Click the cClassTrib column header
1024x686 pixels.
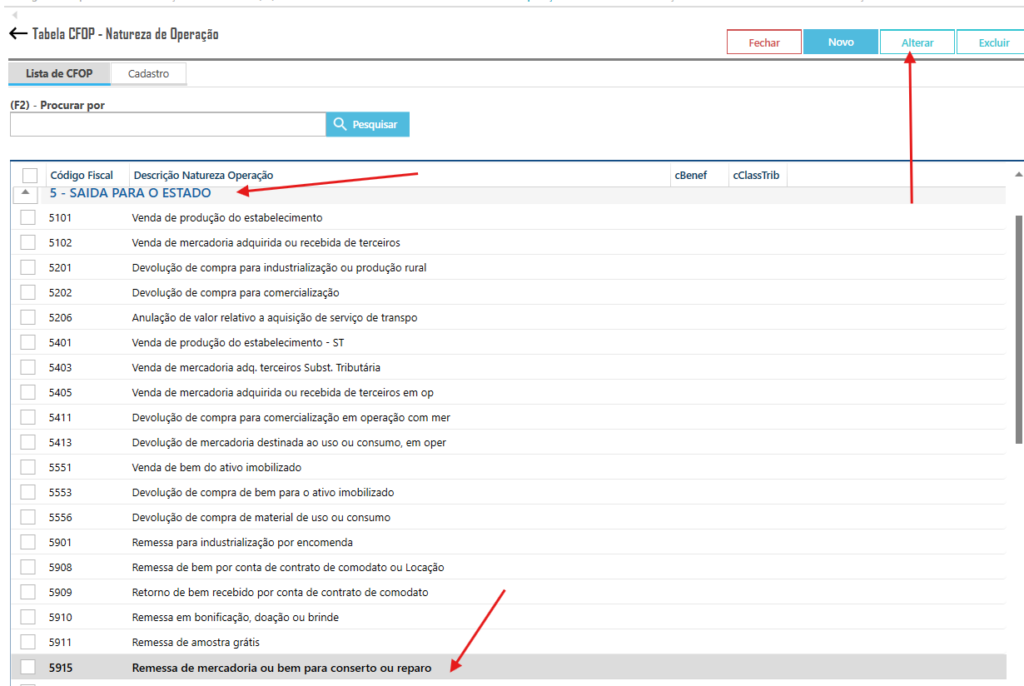(755, 176)
